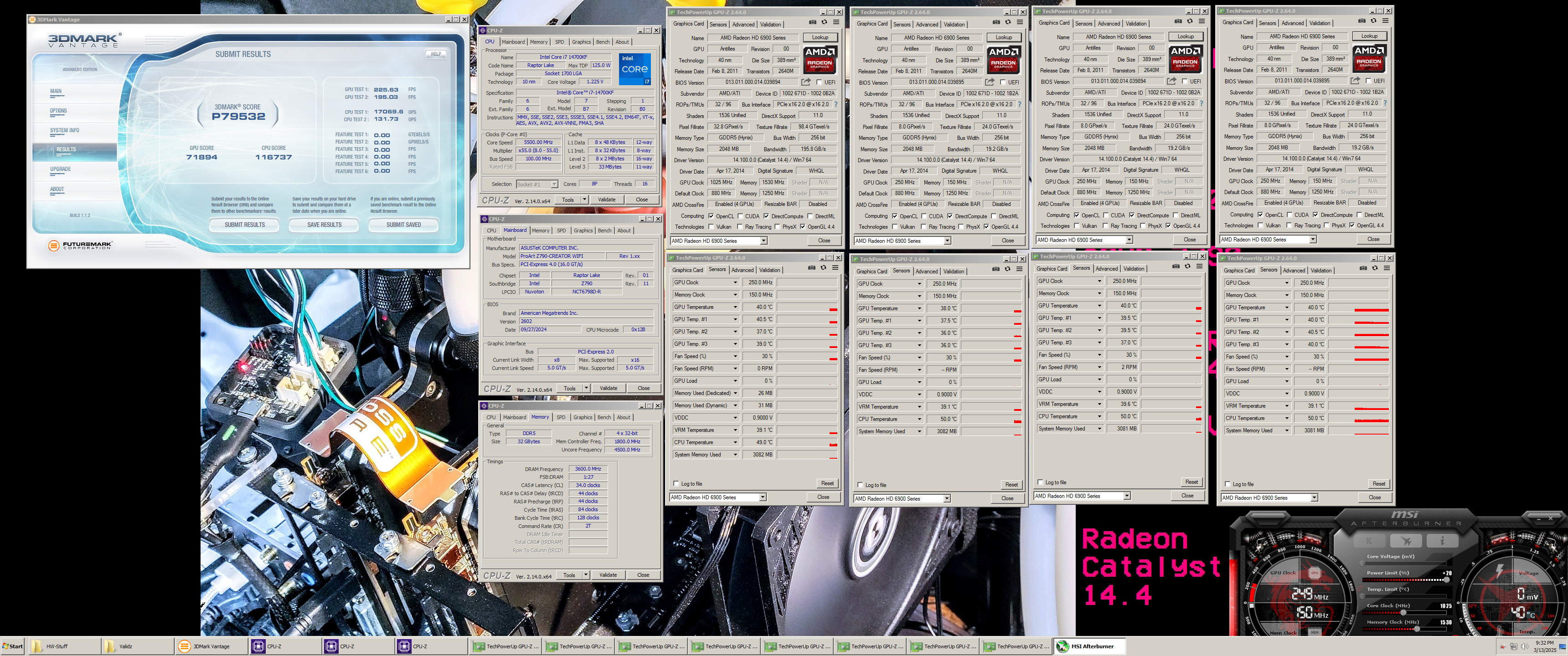Toggle OpenCL checkbox in 1025 MHz GPU-Z window
This screenshot has height=656, width=1568.
tap(710, 216)
